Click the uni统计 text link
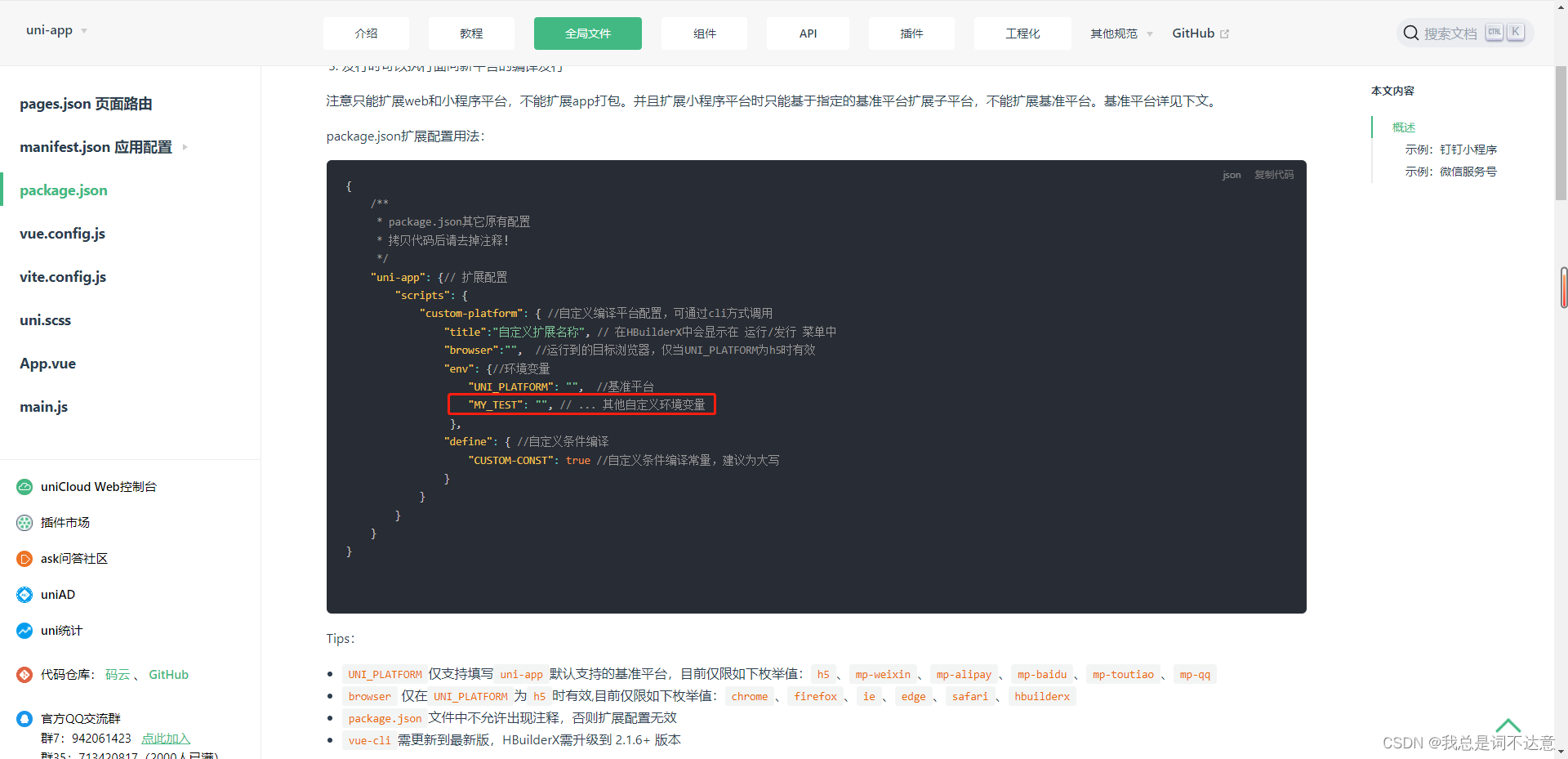Viewport: 1568px width, 759px height. (61, 631)
